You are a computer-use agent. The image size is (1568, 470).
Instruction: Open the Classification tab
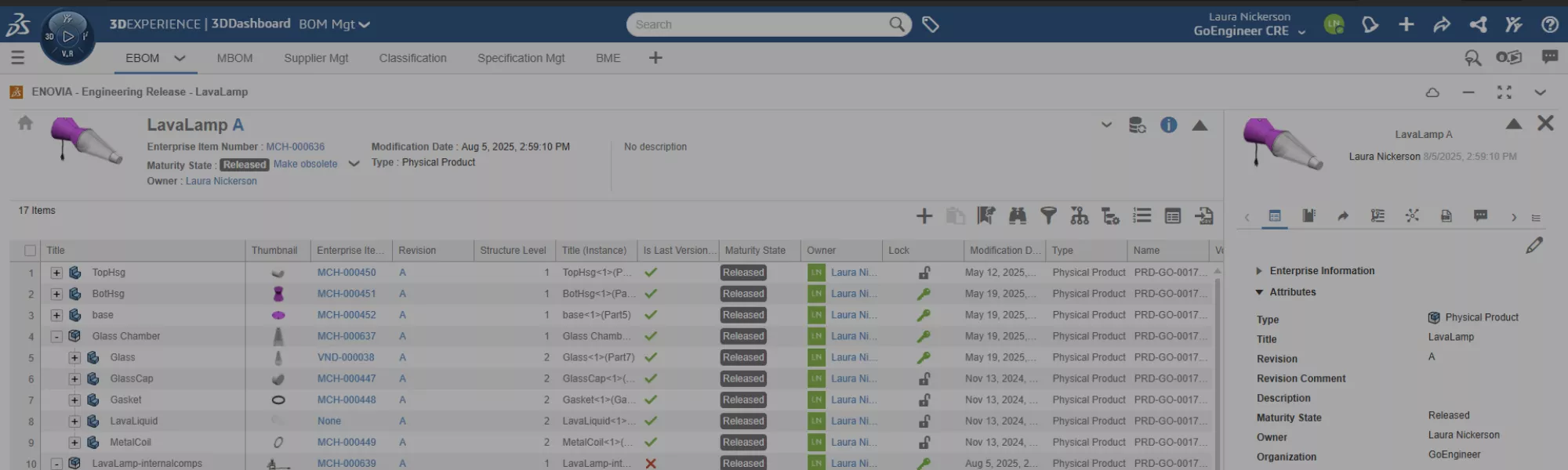[412, 58]
